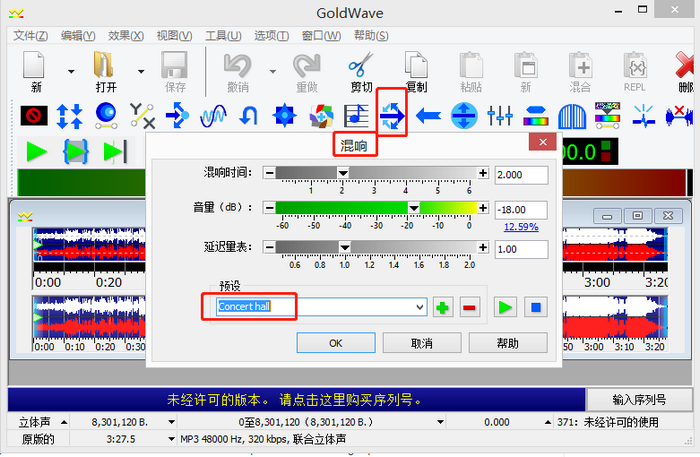The width and height of the screenshot is (700, 457).
Task: Click the 混合 mix paste icon
Action: point(580,66)
